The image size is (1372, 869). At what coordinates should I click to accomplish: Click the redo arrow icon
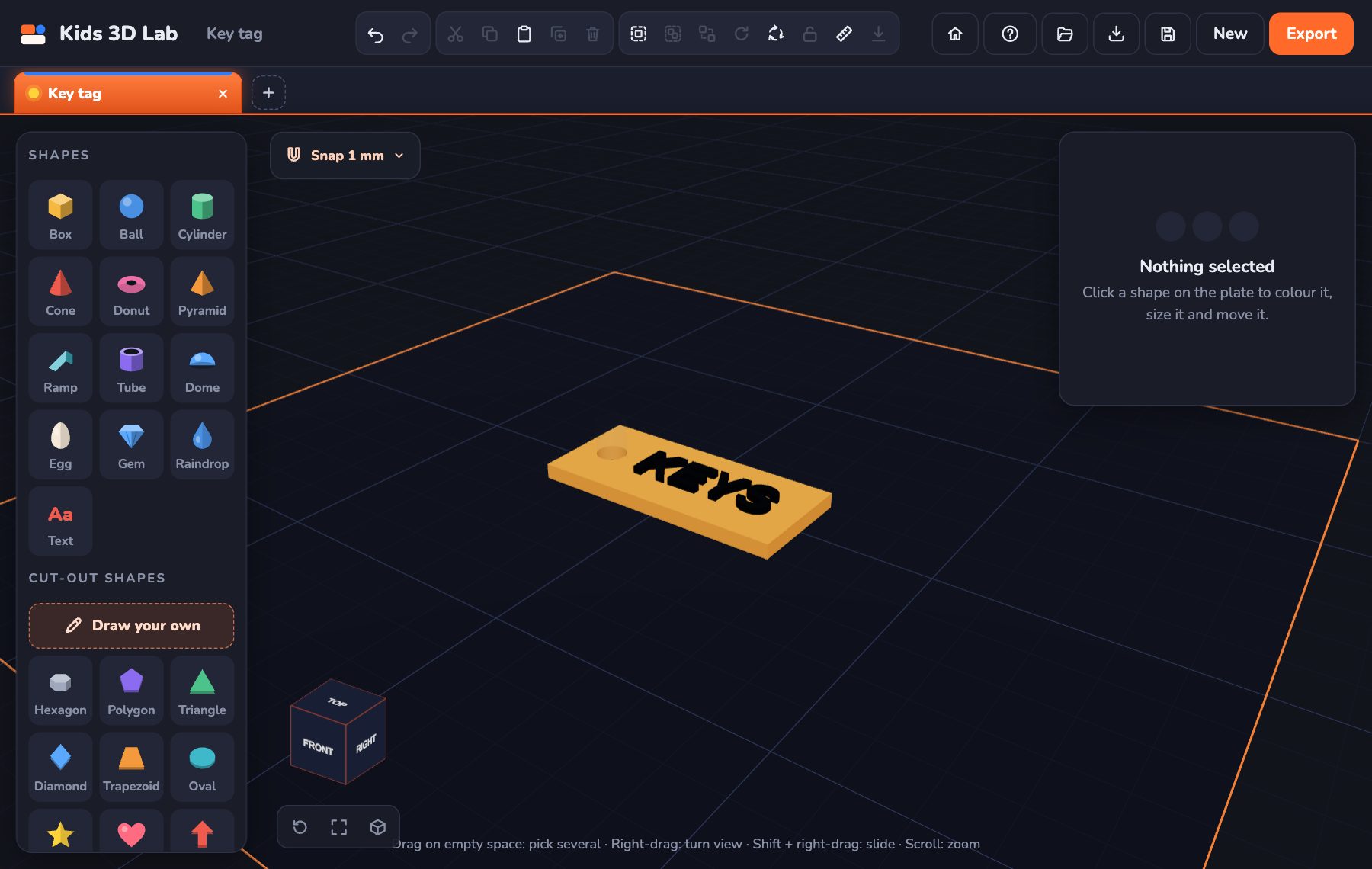pos(409,34)
